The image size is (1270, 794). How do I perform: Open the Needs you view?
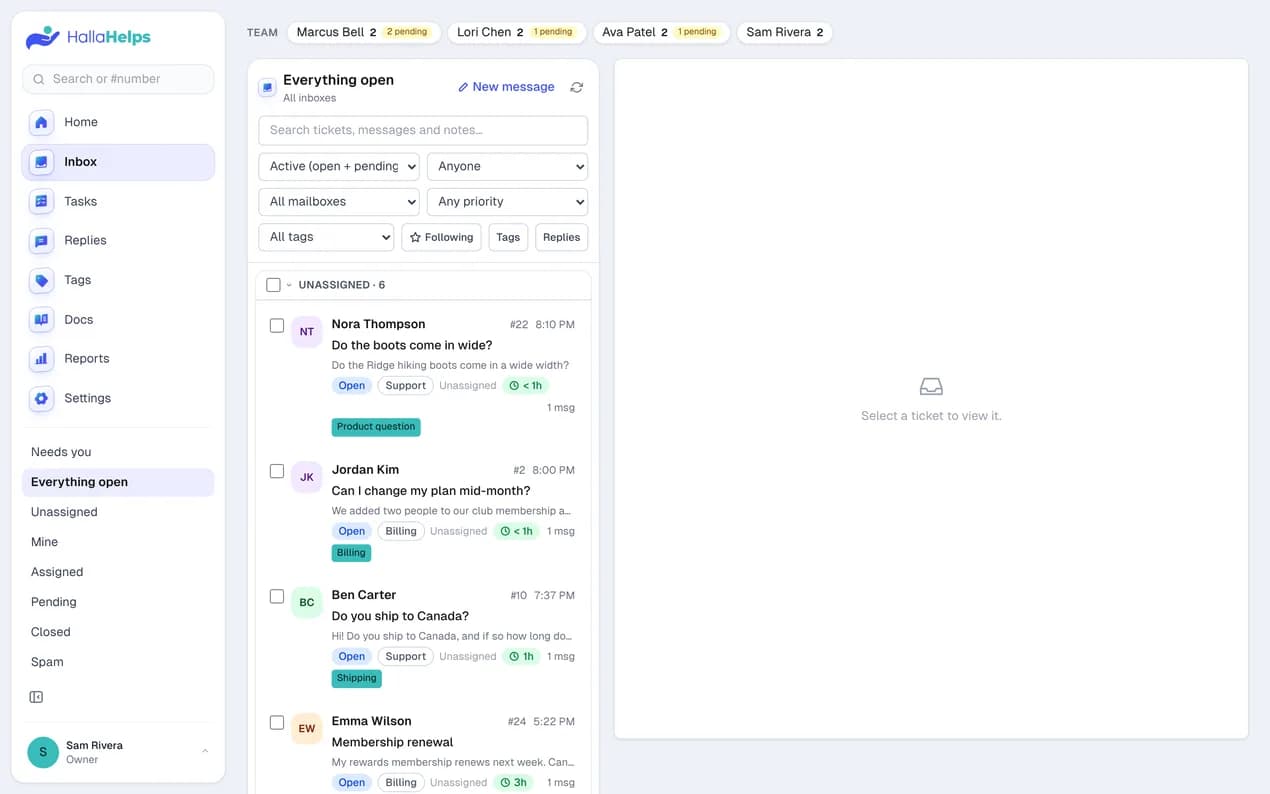click(118, 452)
